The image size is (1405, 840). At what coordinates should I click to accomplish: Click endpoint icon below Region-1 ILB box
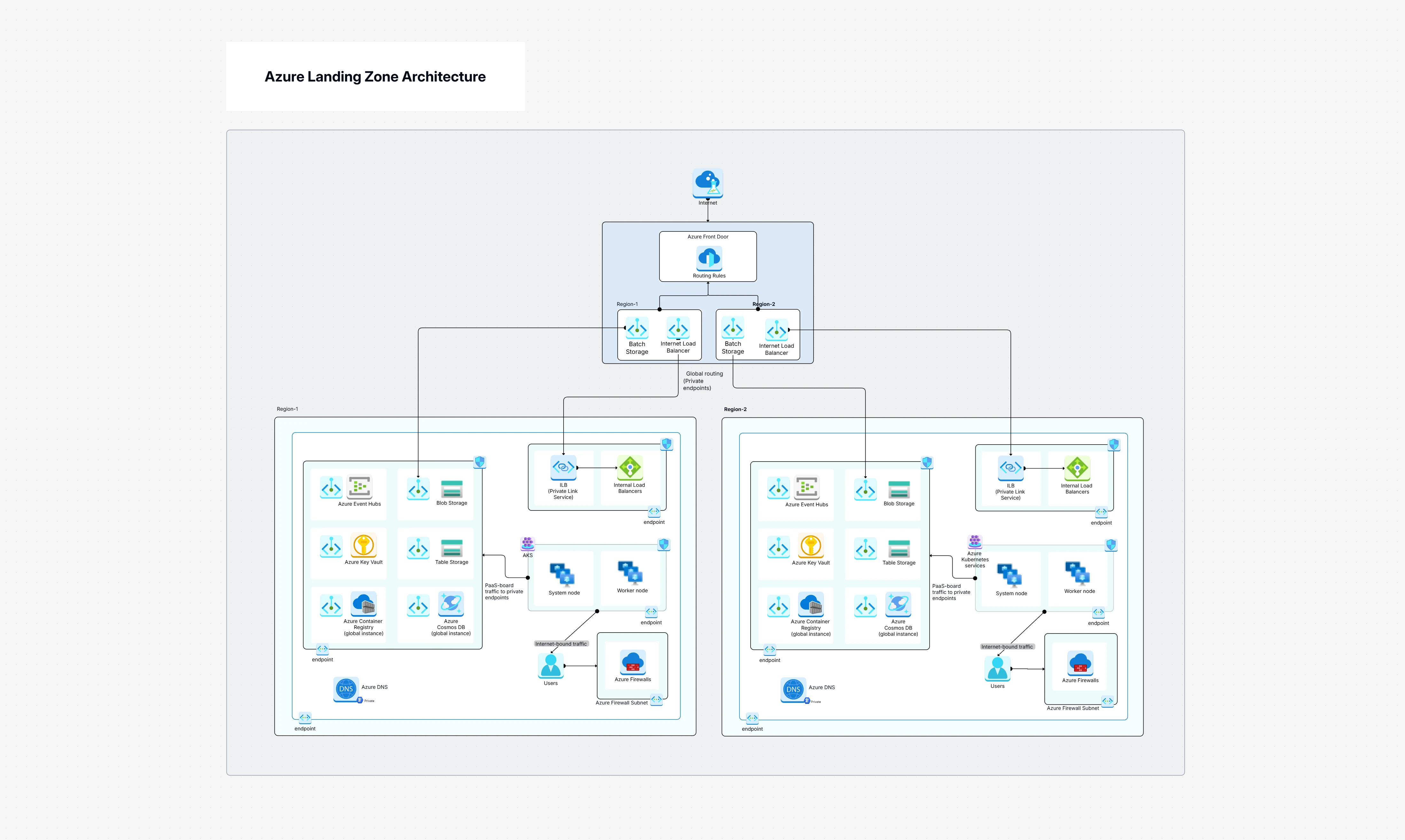pos(654,512)
